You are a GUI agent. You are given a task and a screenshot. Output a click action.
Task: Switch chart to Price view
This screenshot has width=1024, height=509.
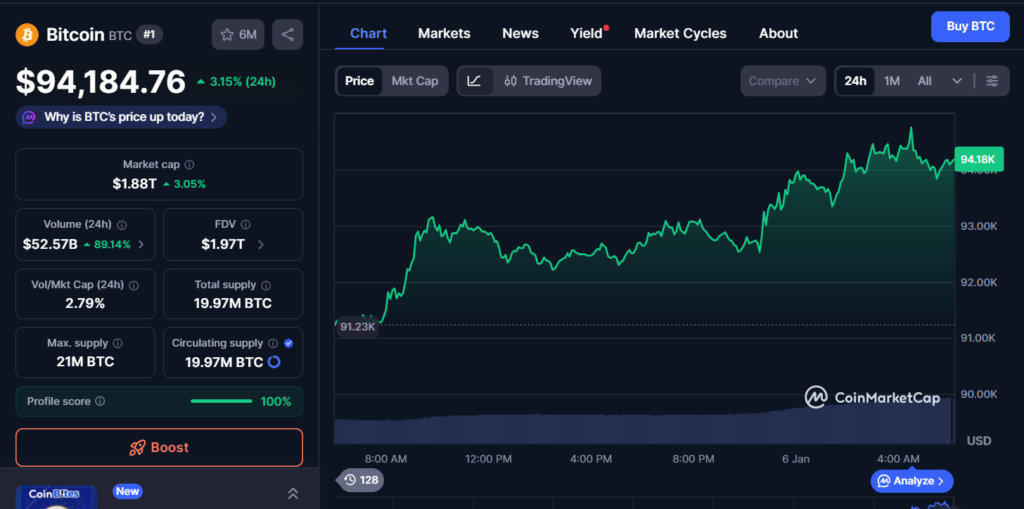tap(359, 81)
